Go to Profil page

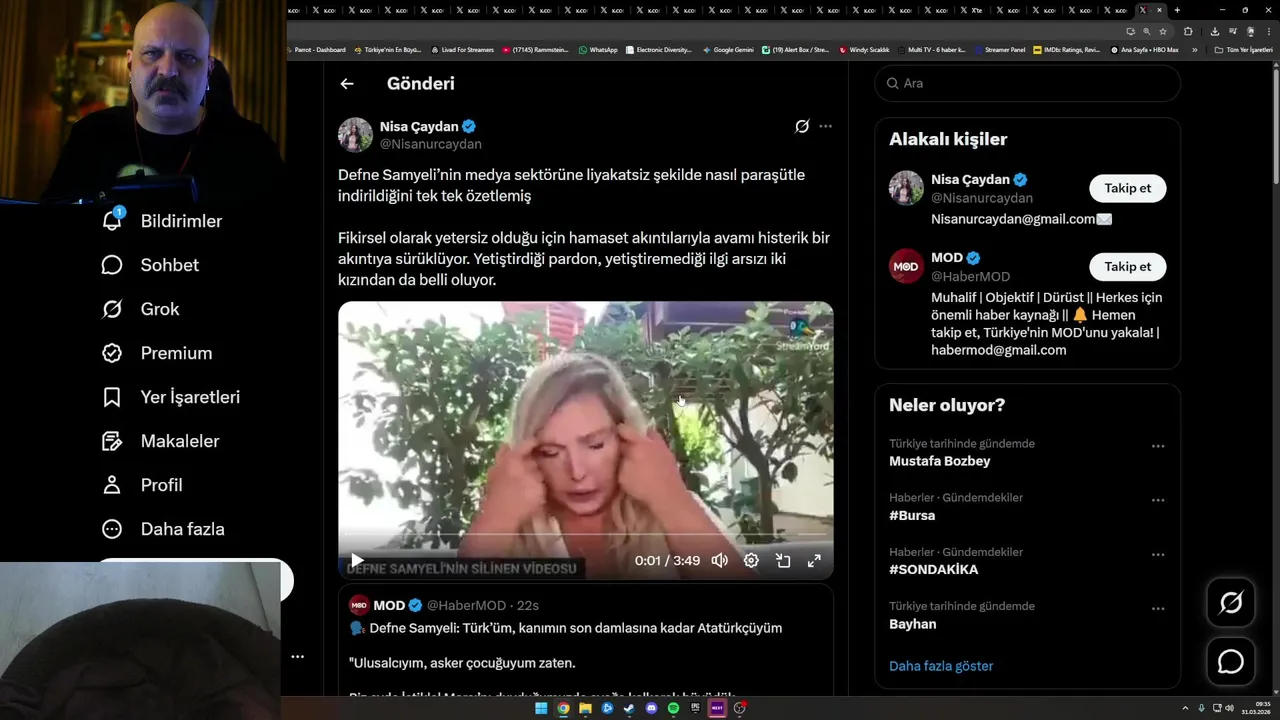click(142, 485)
